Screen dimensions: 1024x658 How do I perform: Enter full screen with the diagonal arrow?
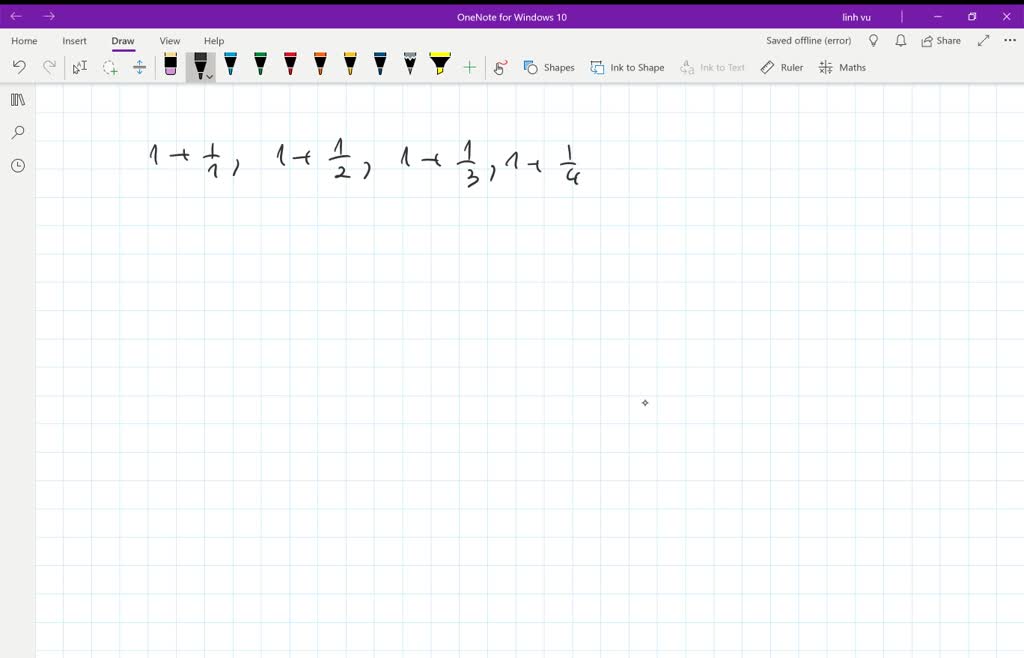pyautogui.click(x=983, y=40)
